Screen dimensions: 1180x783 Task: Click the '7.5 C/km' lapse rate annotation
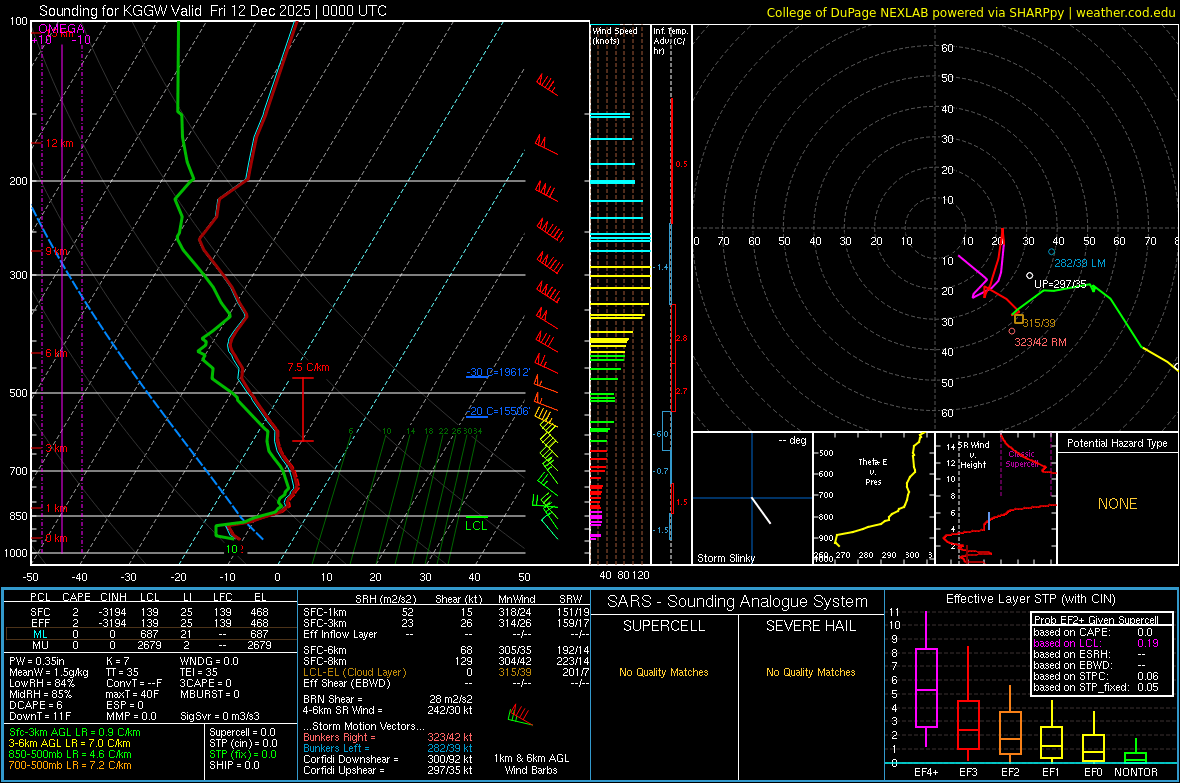tap(309, 367)
